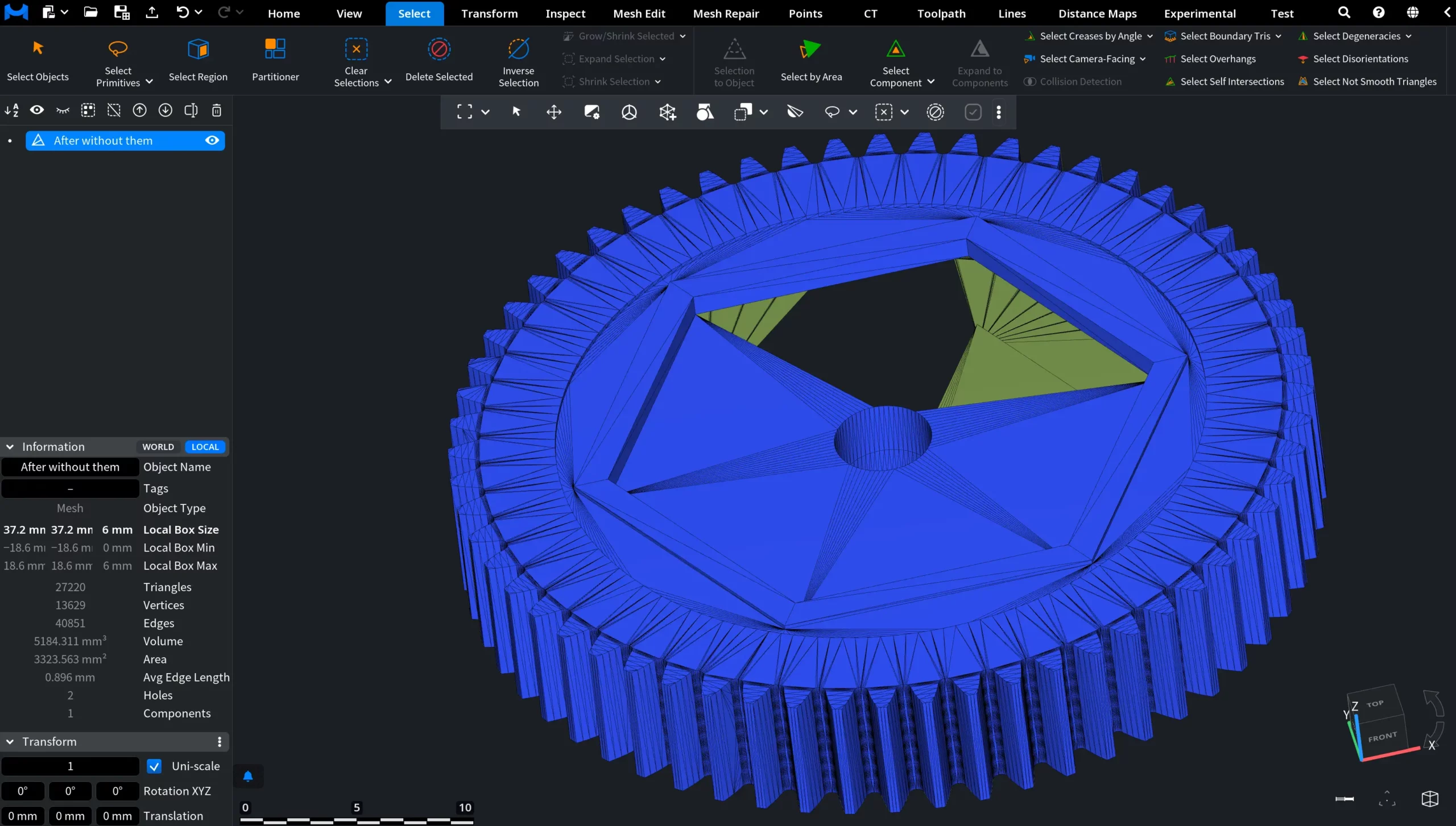Click the Tags input field
The image size is (1456, 826).
point(70,488)
